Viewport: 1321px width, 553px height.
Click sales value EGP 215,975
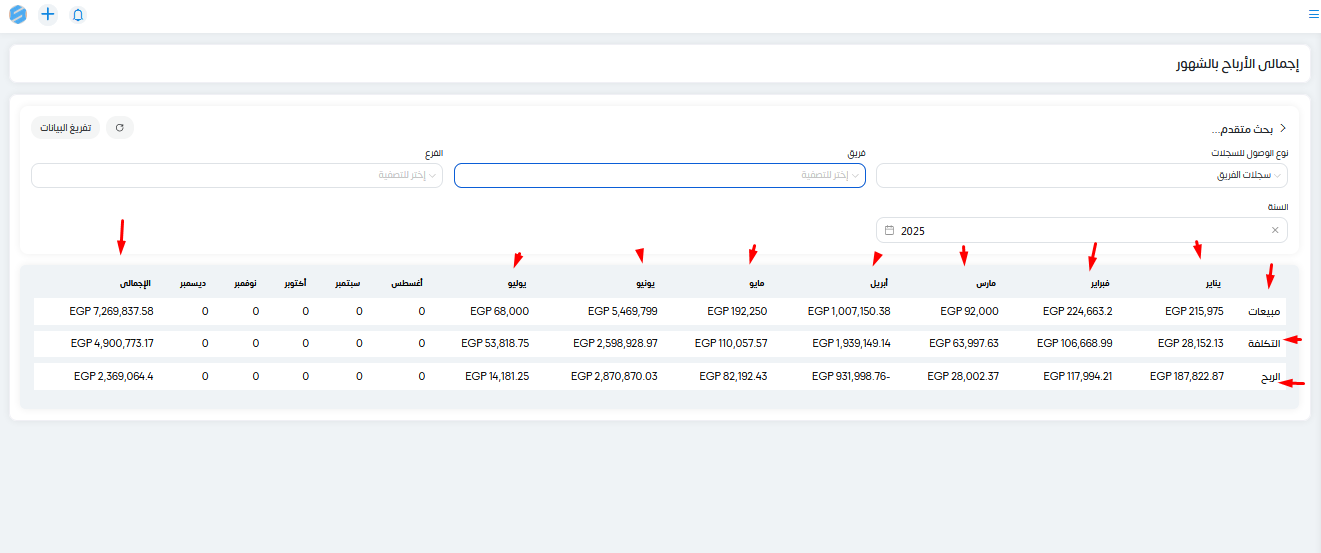click(x=1194, y=311)
